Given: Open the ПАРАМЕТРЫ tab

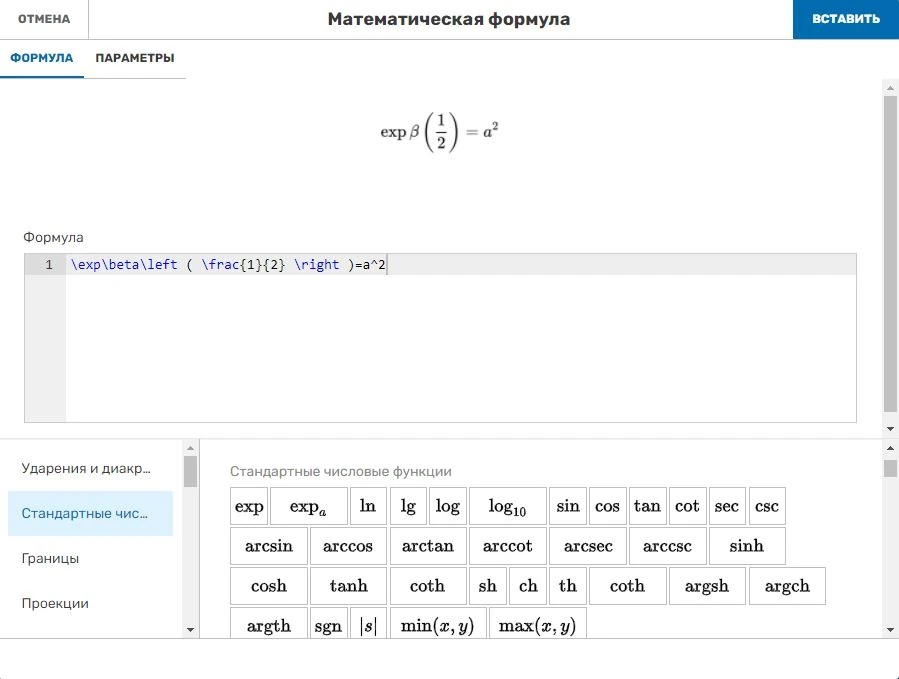Looking at the screenshot, I should pos(135,58).
